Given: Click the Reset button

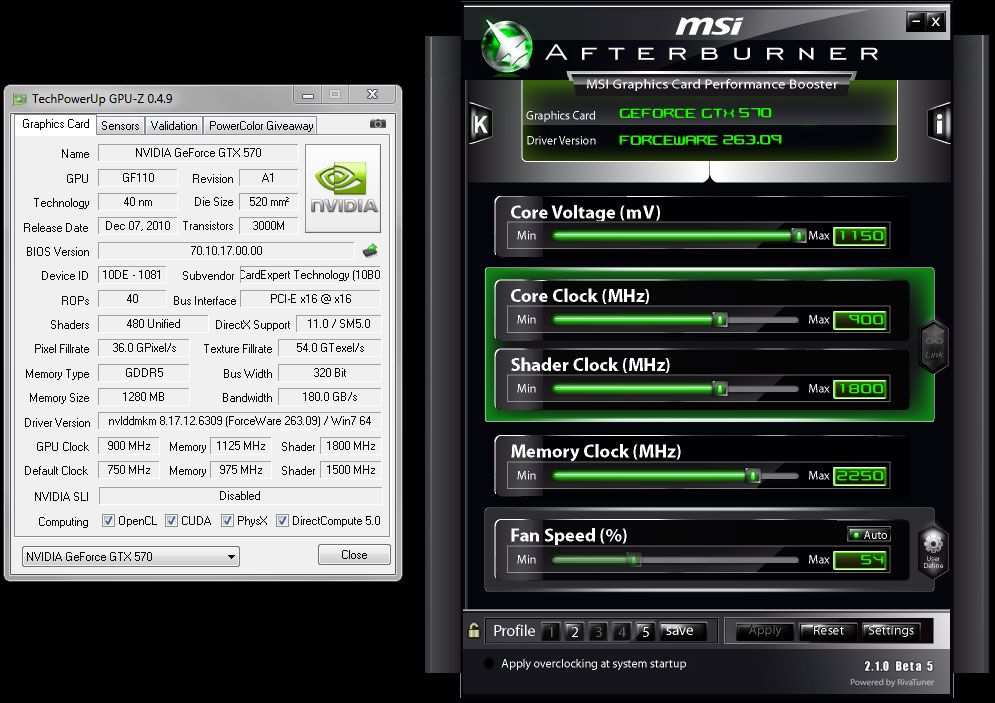Looking at the screenshot, I should [828, 631].
